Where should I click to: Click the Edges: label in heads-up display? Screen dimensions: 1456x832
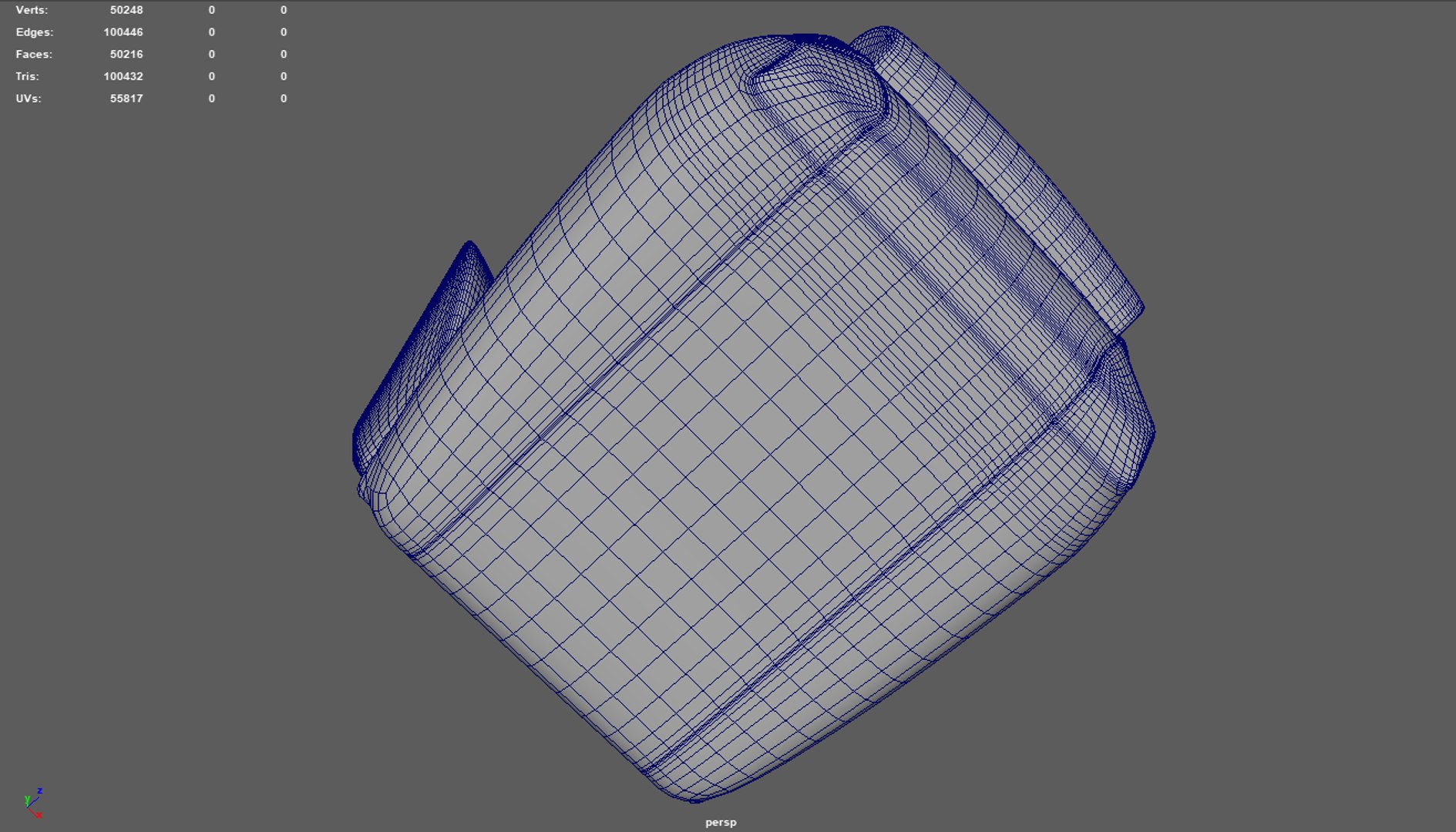[35, 32]
